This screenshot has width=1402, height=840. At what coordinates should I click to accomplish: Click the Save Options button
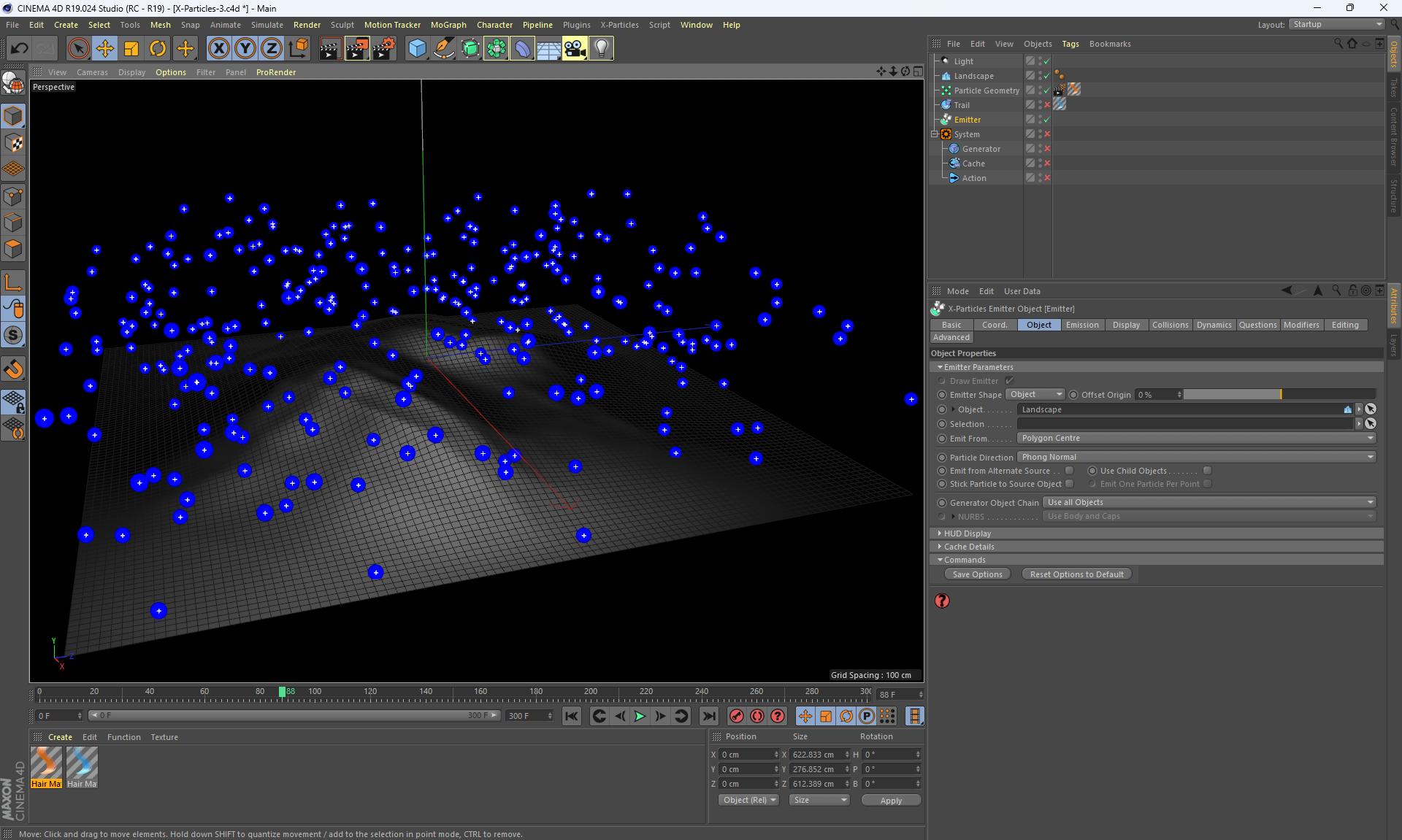pos(977,574)
